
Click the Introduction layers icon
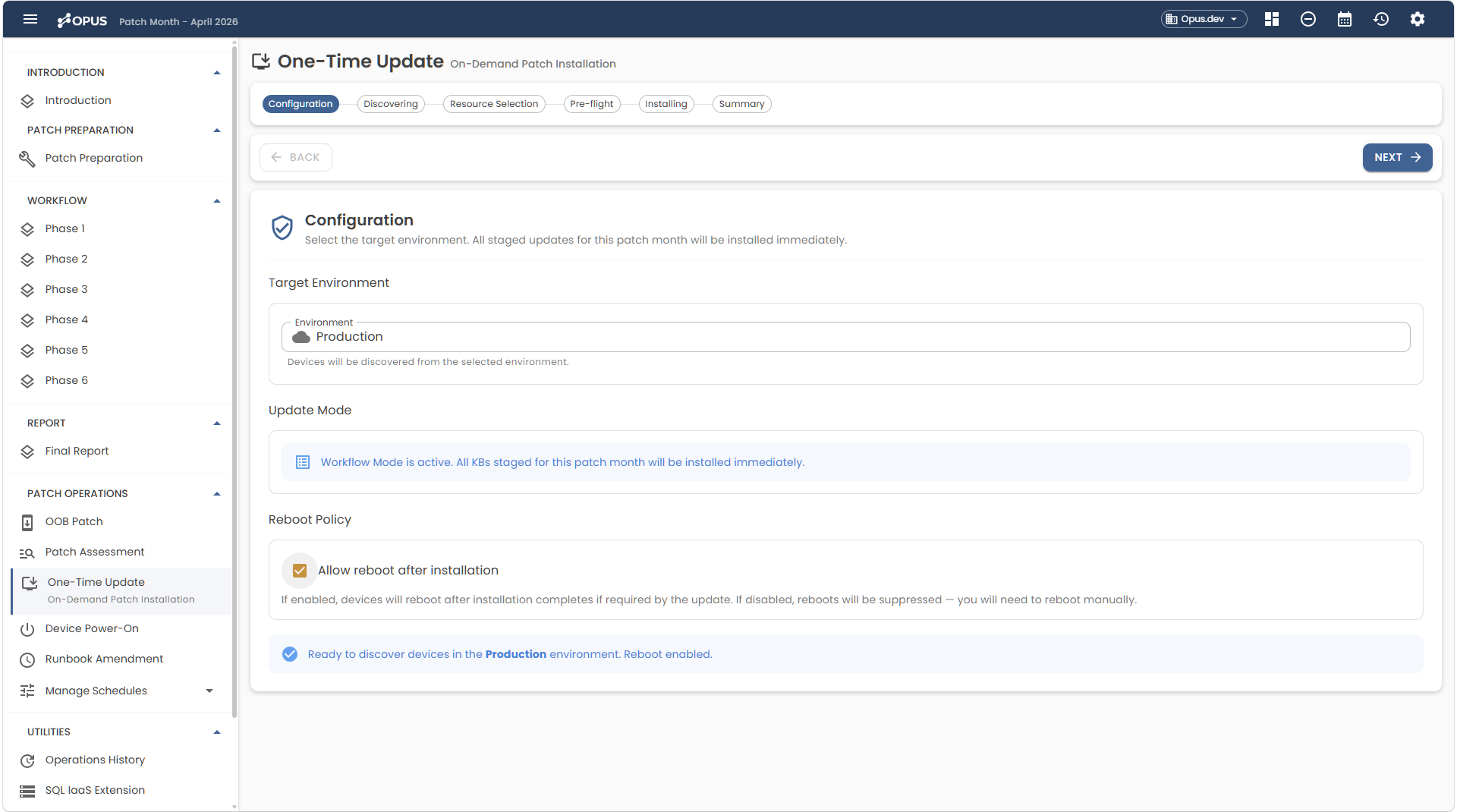(x=27, y=101)
